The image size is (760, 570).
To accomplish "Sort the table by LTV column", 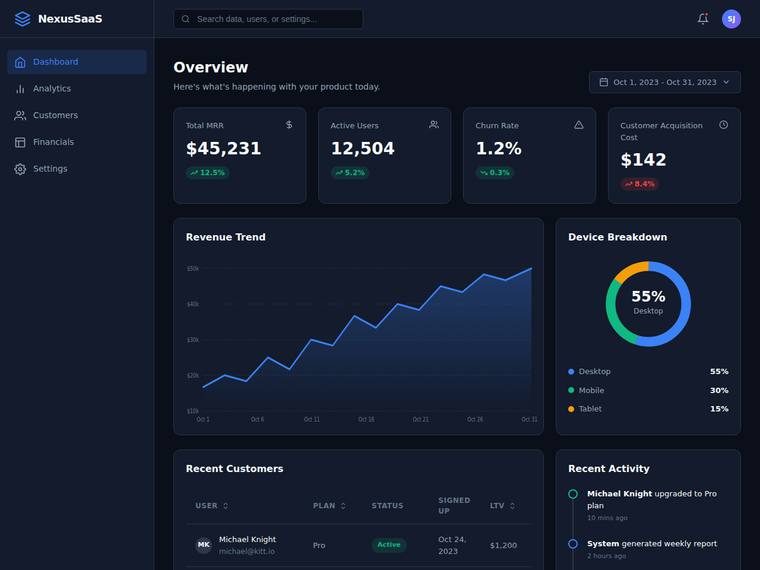I will coord(503,506).
